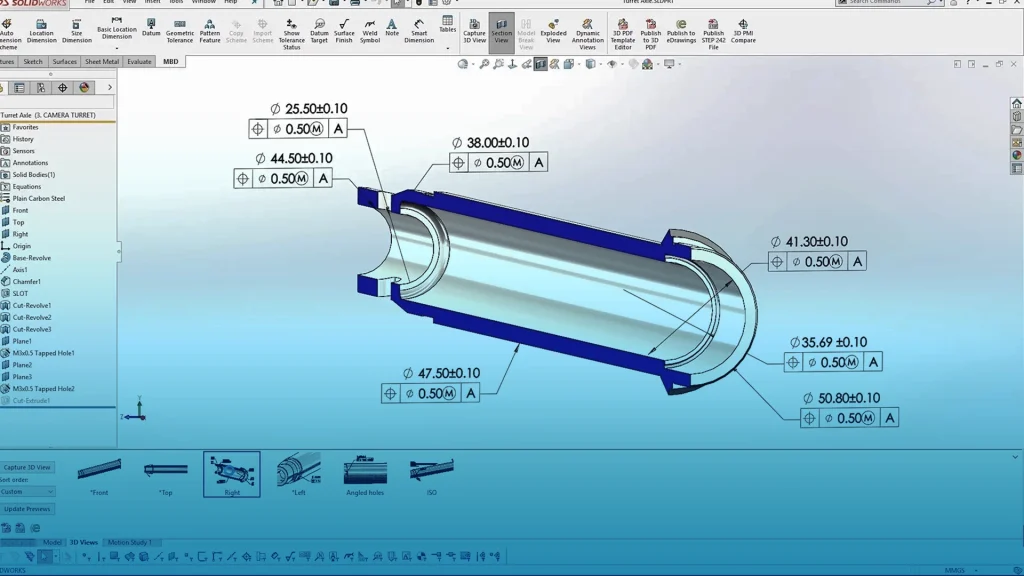Open the 3D PMI Compare tool
1024x576 pixels.
point(742,30)
